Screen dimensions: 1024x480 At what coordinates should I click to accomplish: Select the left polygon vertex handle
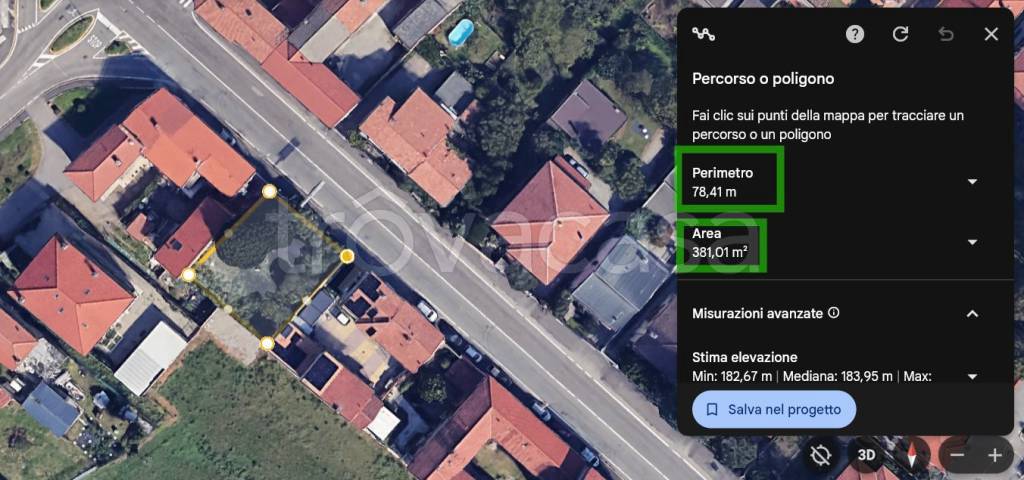pyautogui.click(x=188, y=275)
